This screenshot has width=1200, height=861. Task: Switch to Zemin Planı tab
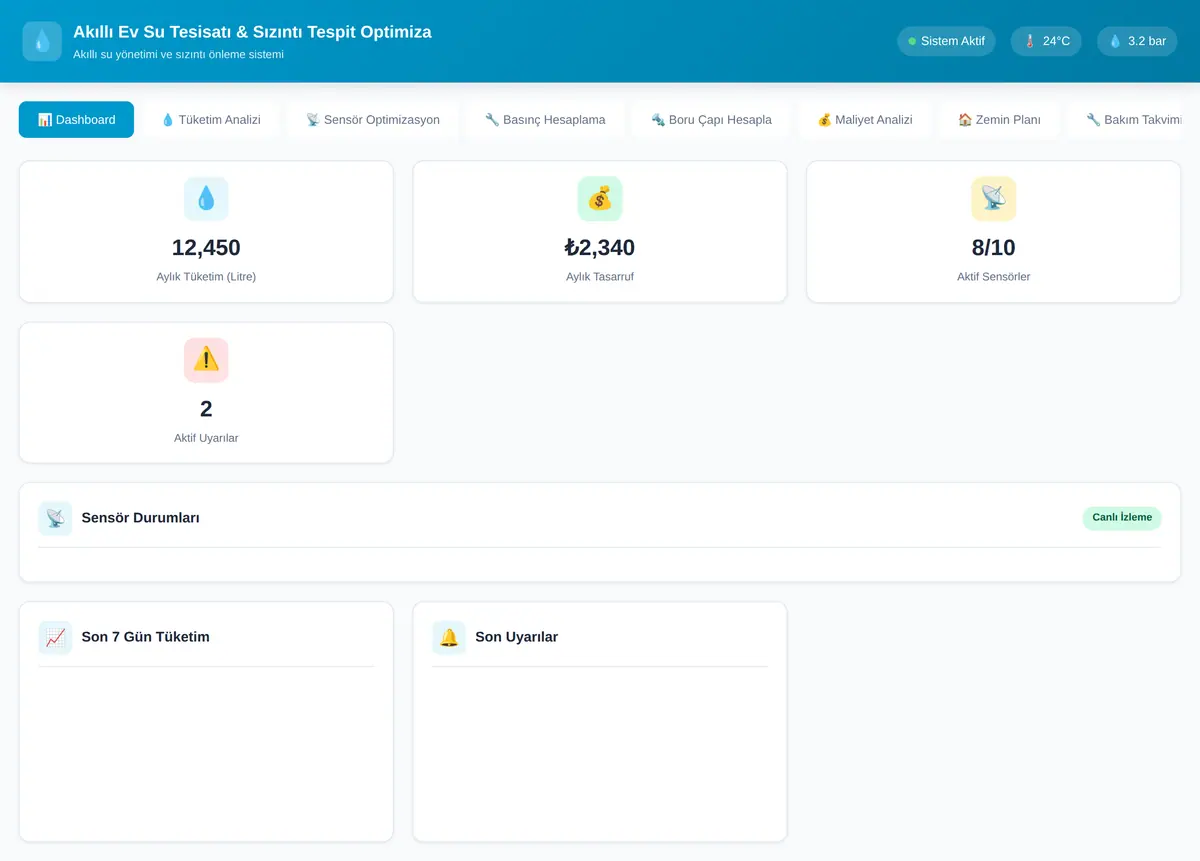pyautogui.click(x=999, y=120)
